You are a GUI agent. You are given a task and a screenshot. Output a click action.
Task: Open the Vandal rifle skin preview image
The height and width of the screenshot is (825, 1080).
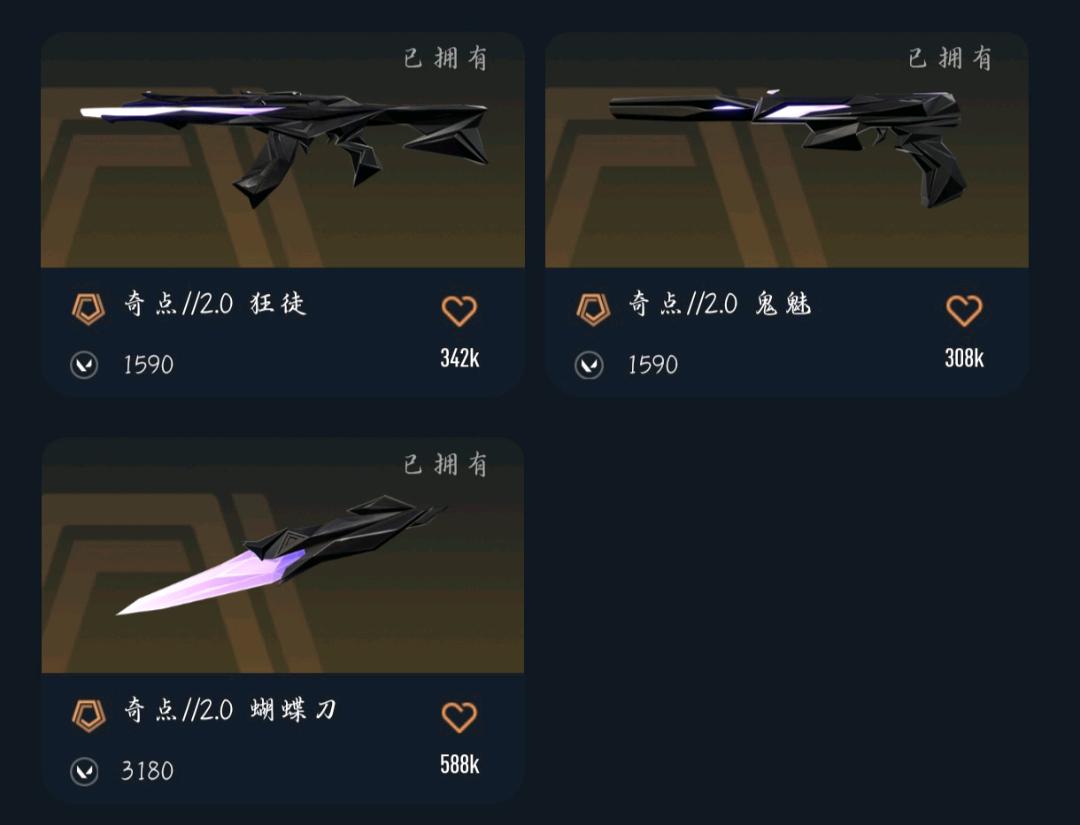282,150
